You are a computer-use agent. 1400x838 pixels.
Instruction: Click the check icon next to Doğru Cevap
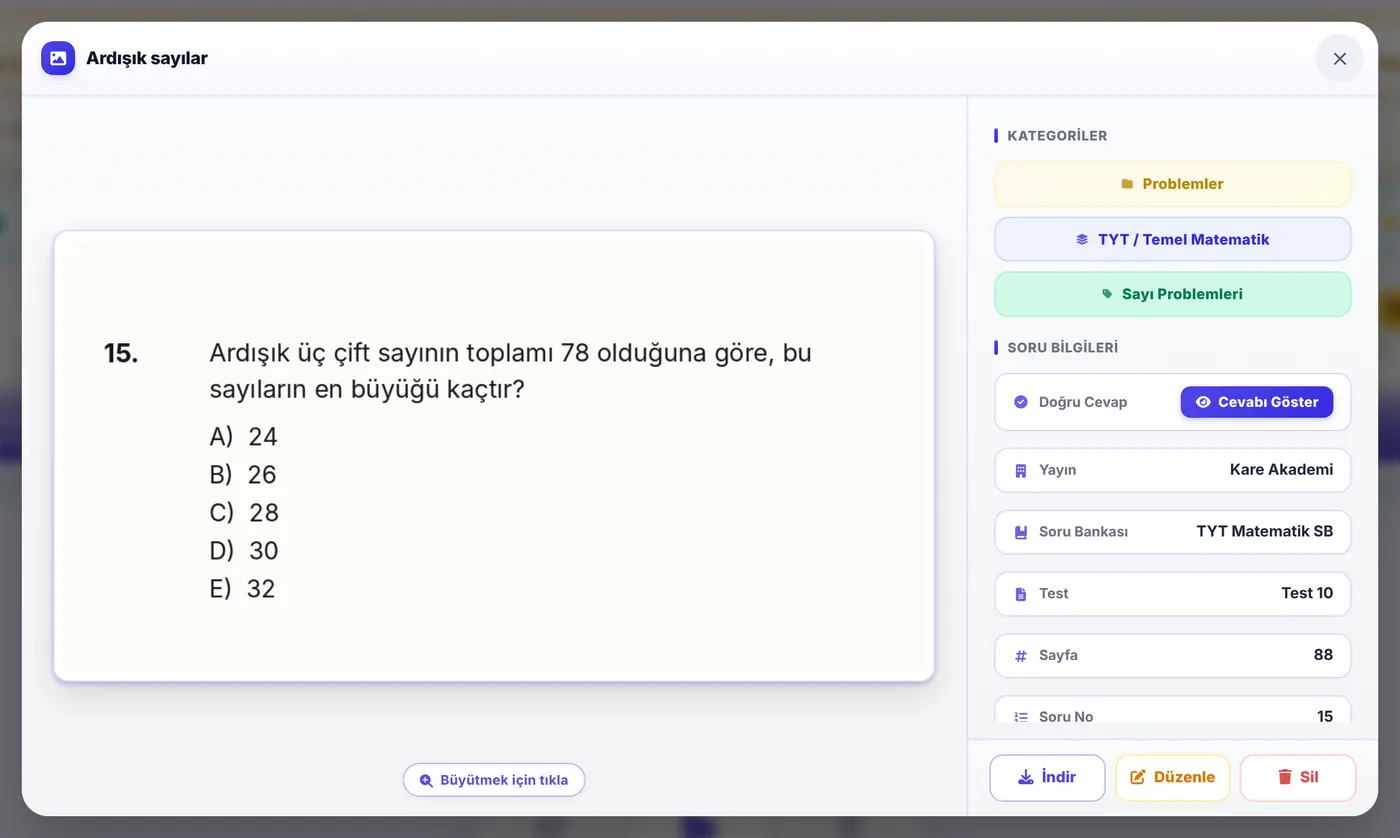click(1021, 402)
